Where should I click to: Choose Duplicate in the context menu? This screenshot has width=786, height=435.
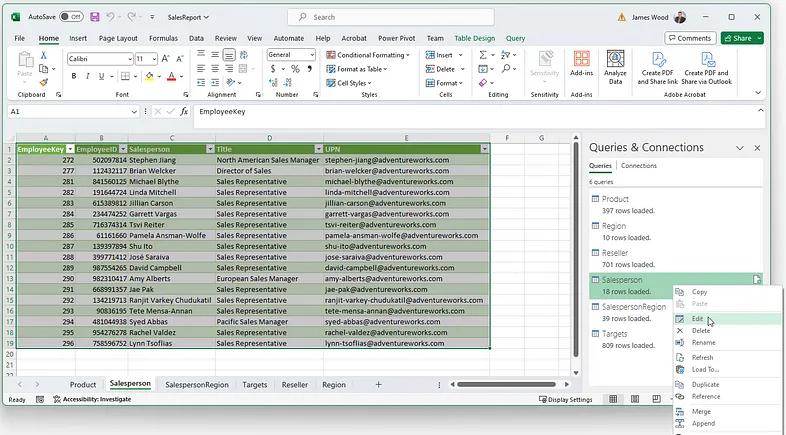click(727, 384)
